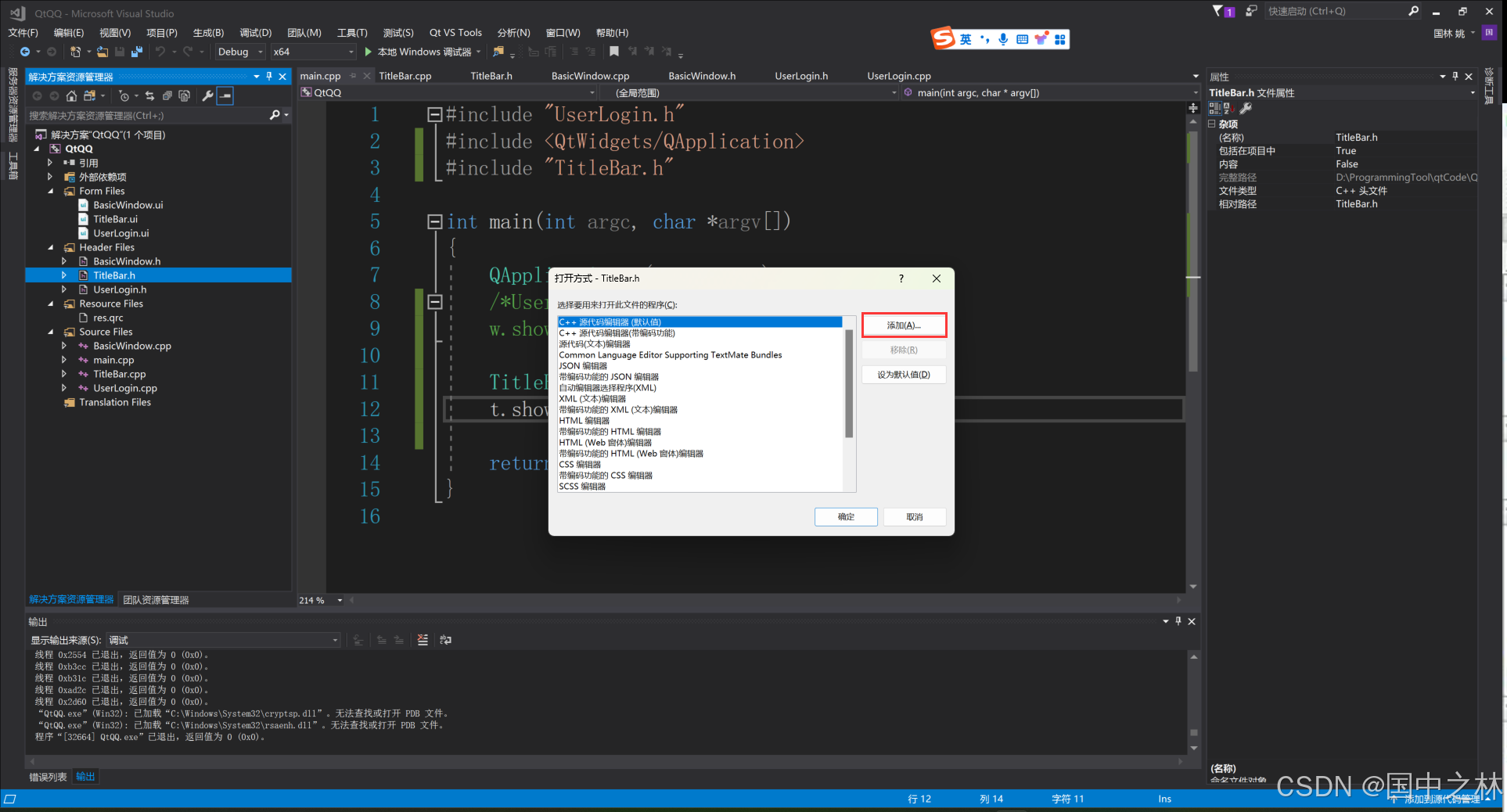Image resolution: width=1507 pixels, height=812 pixels.
Task: Open the 调试(D) menu
Action: click(255, 33)
